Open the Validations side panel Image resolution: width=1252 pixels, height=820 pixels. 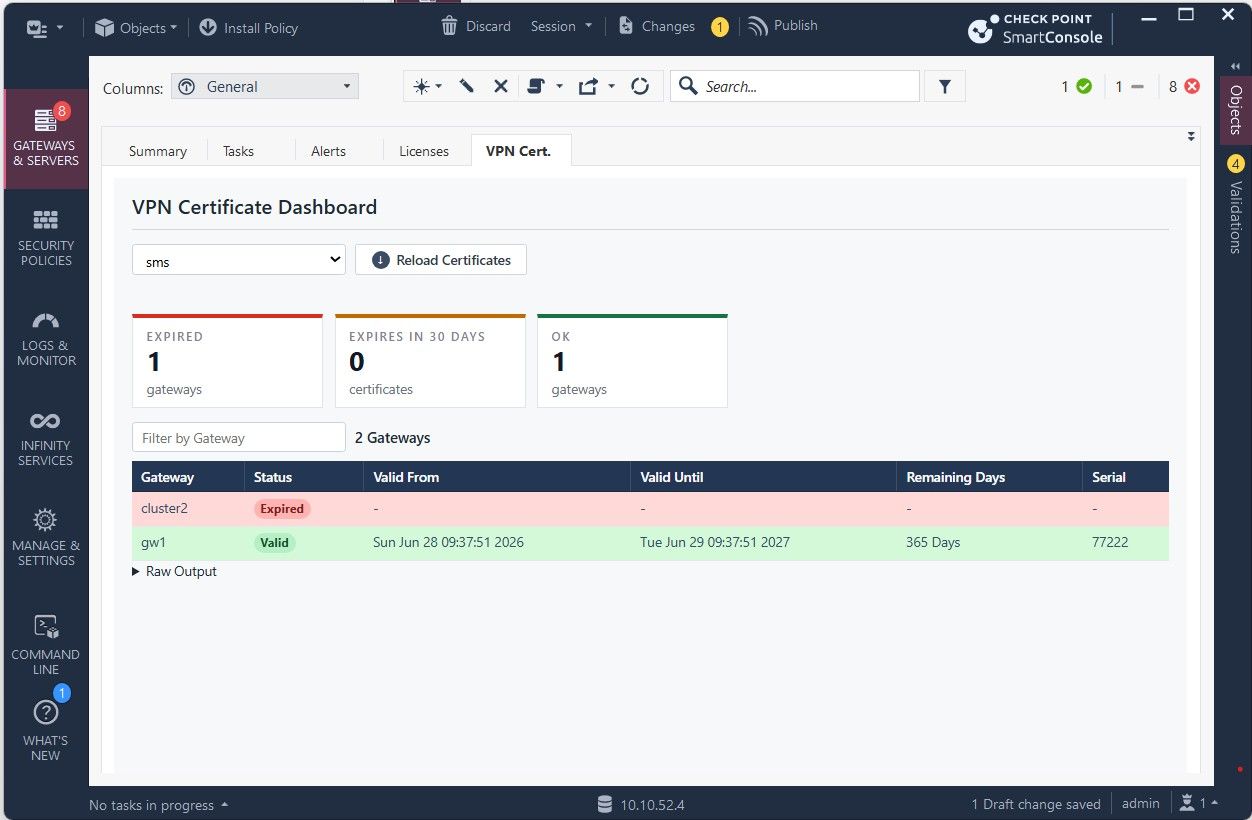1235,205
